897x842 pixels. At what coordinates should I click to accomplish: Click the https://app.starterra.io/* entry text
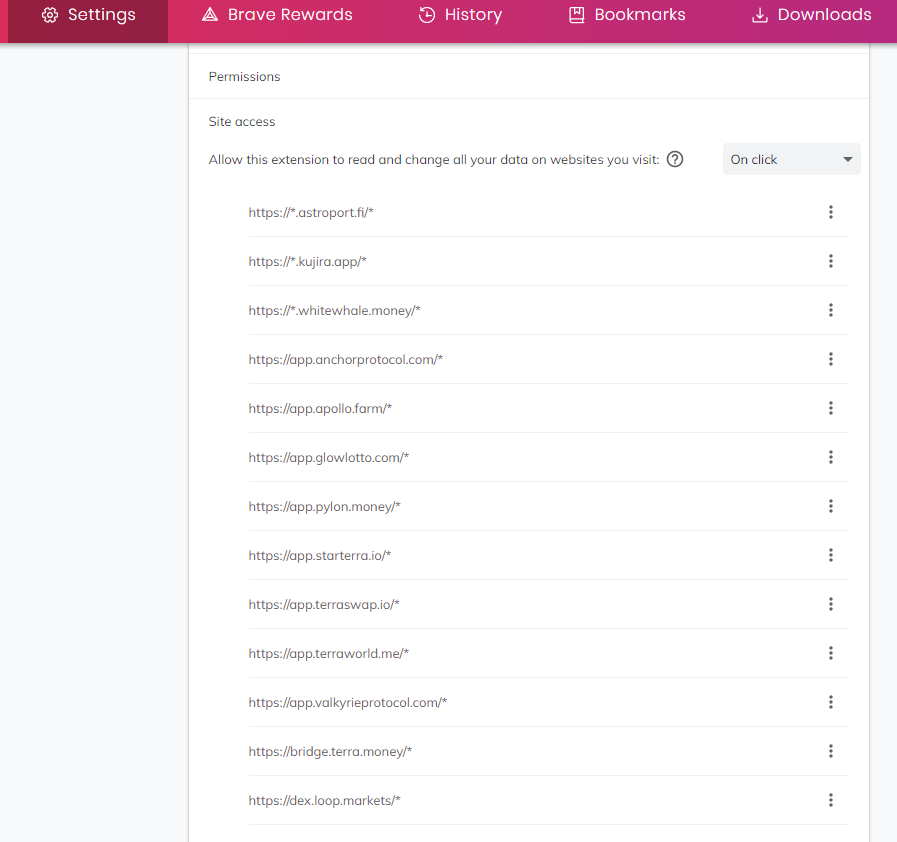pyautogui.click(x=320, y=556)
